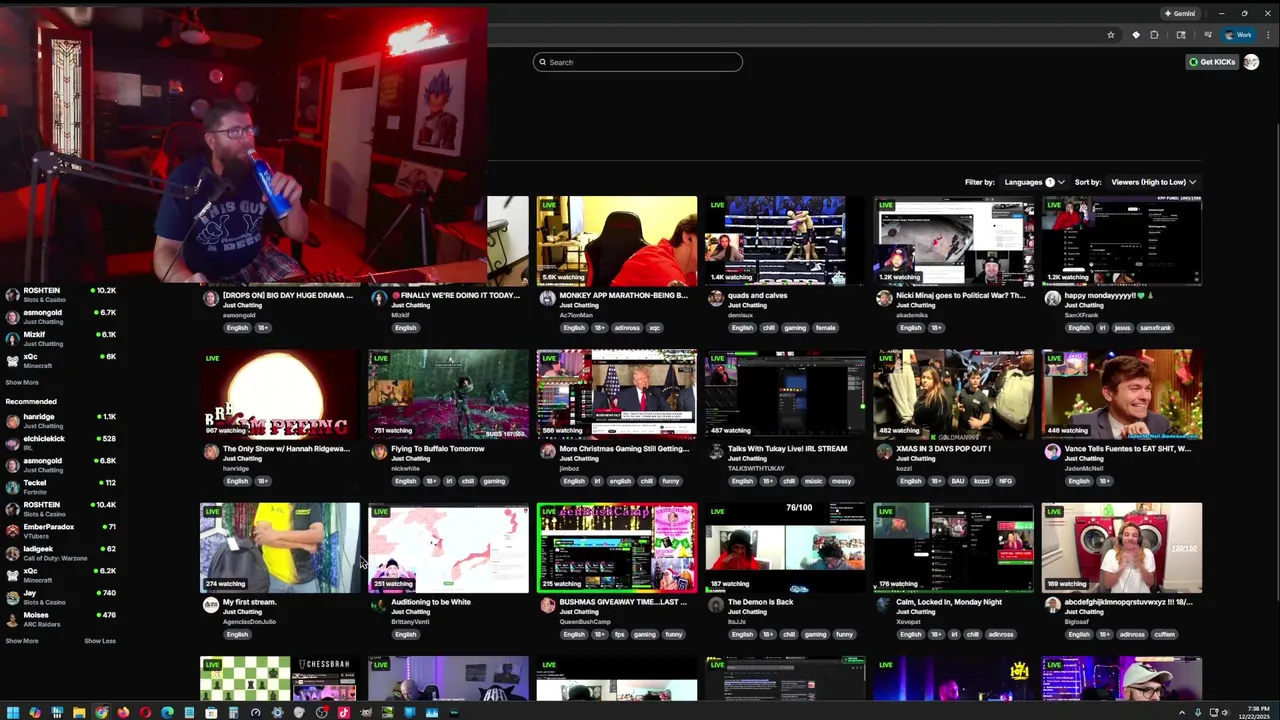
Task: Open Mizkif in the sidebar
Action: (x=60, y=338)
